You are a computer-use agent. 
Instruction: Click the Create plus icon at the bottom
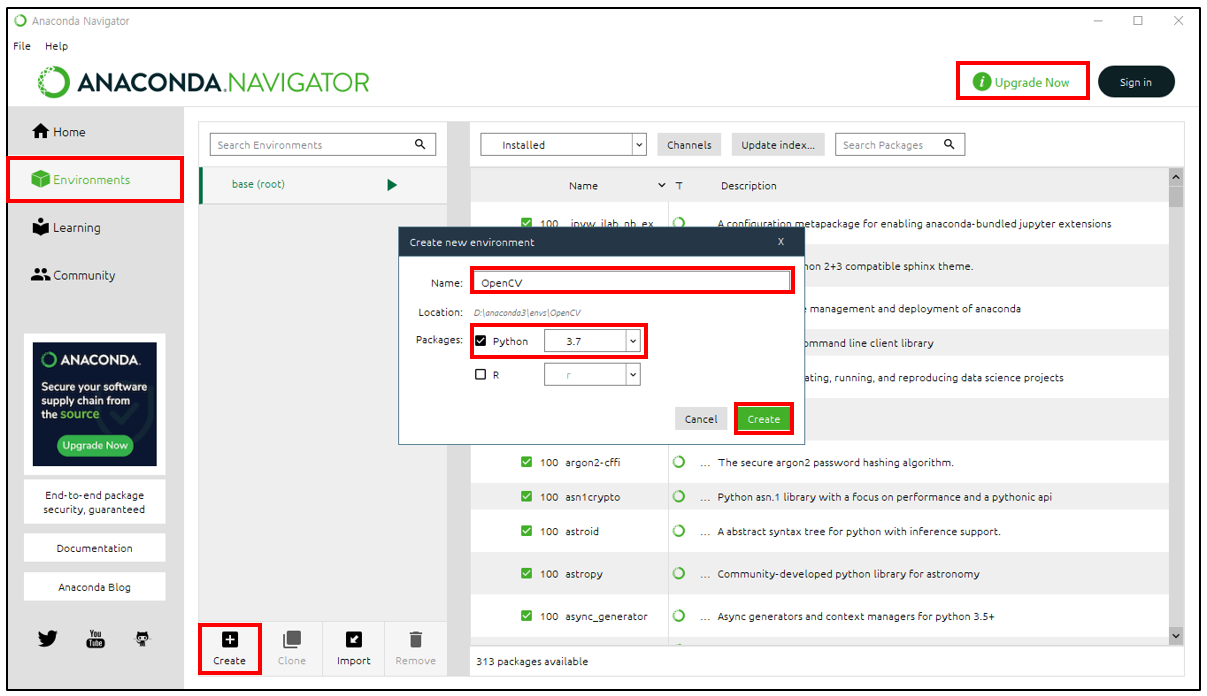click(229, 639)
